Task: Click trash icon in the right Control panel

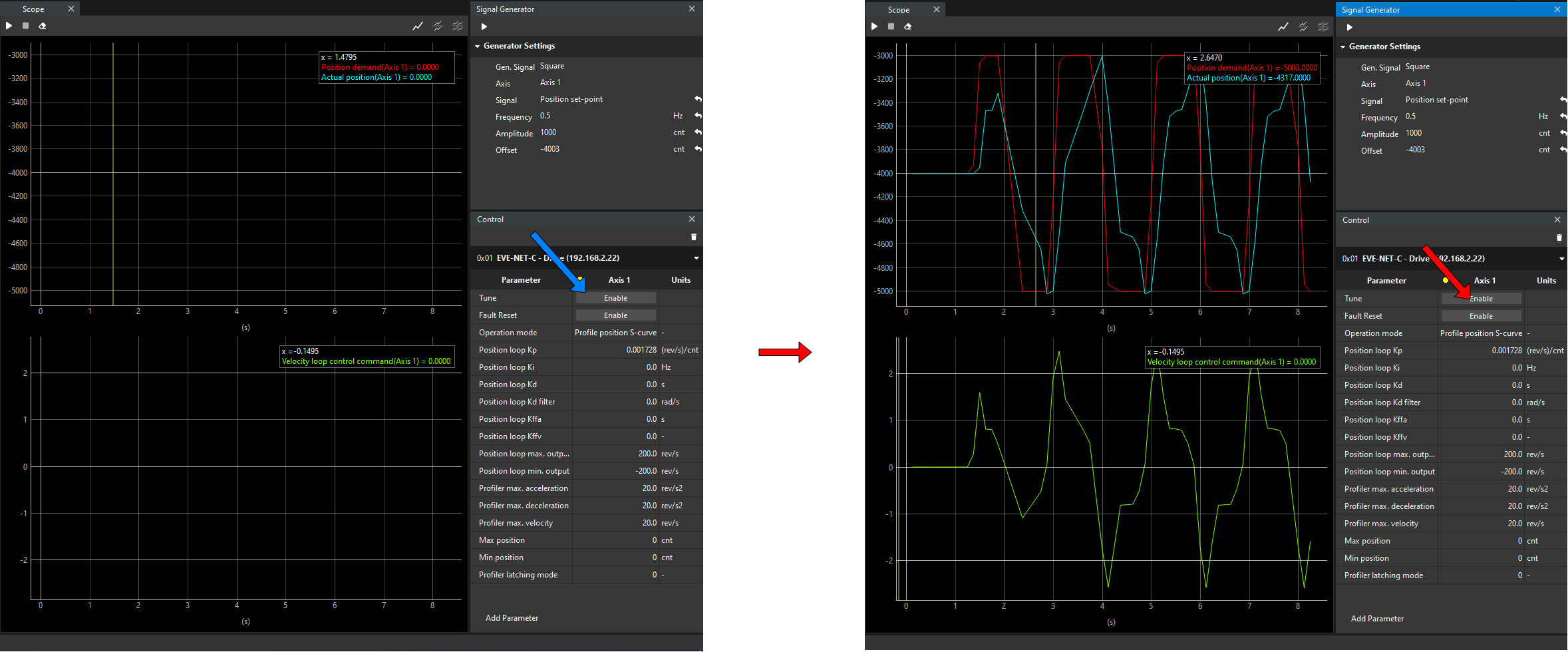Action: [1559, 238]
